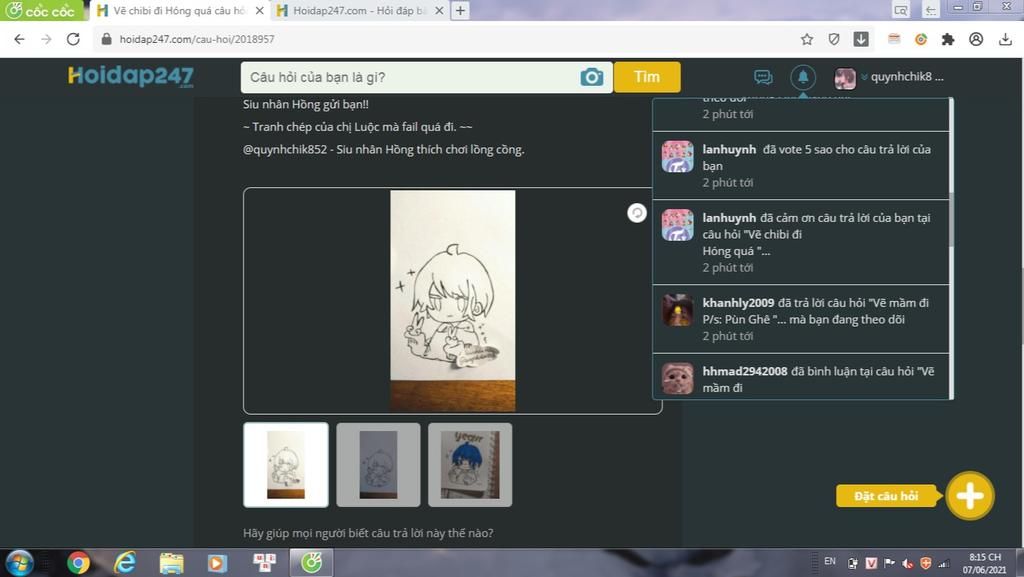This screenshot has width=1024, height=577.
Task: Click the address bar URL hoidap247.com
Action: (x=197, y=39)
